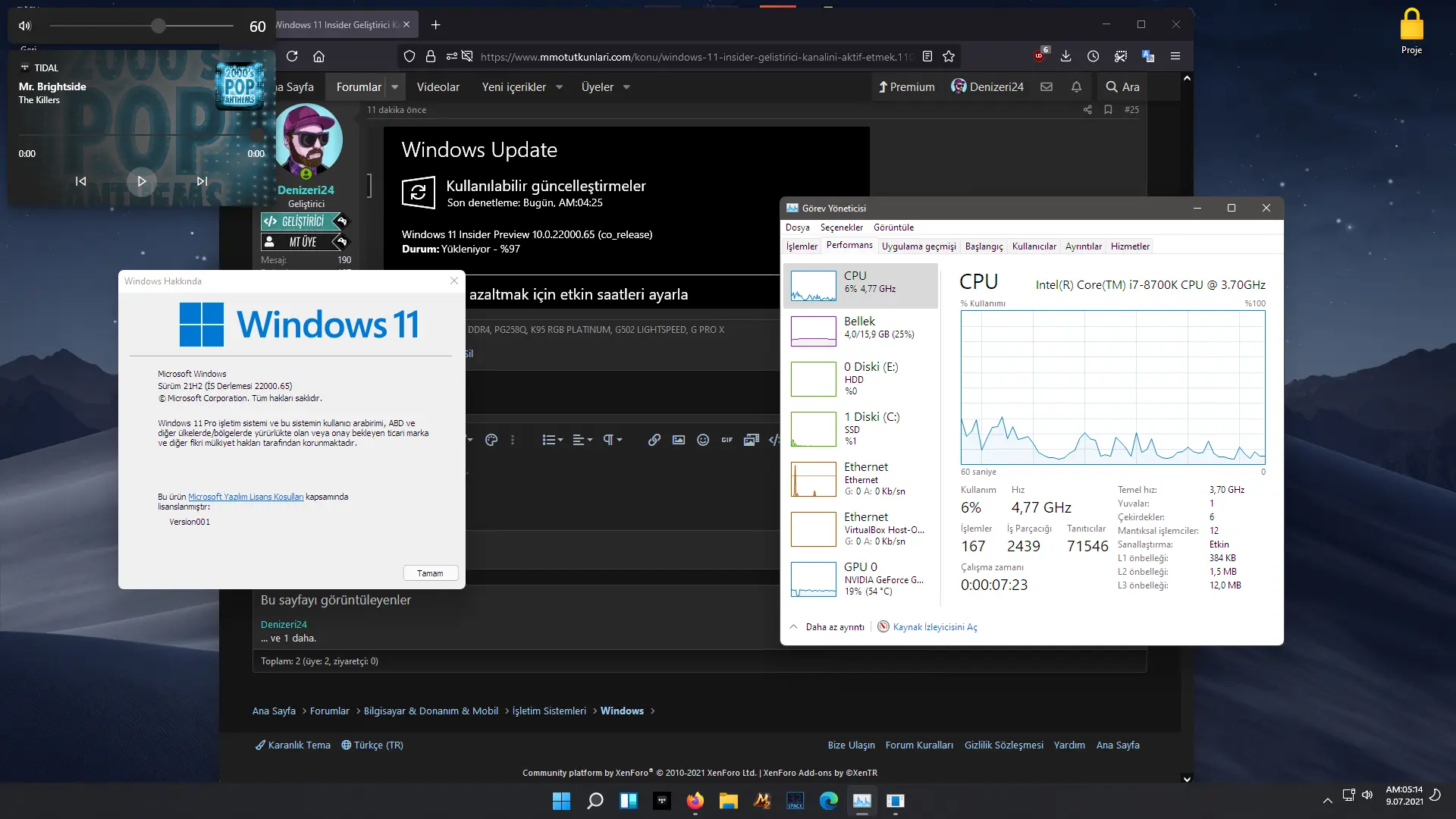Skip to the previous track in the media flyout
This screenshot has width=1456, height=819.
point(80,181)
